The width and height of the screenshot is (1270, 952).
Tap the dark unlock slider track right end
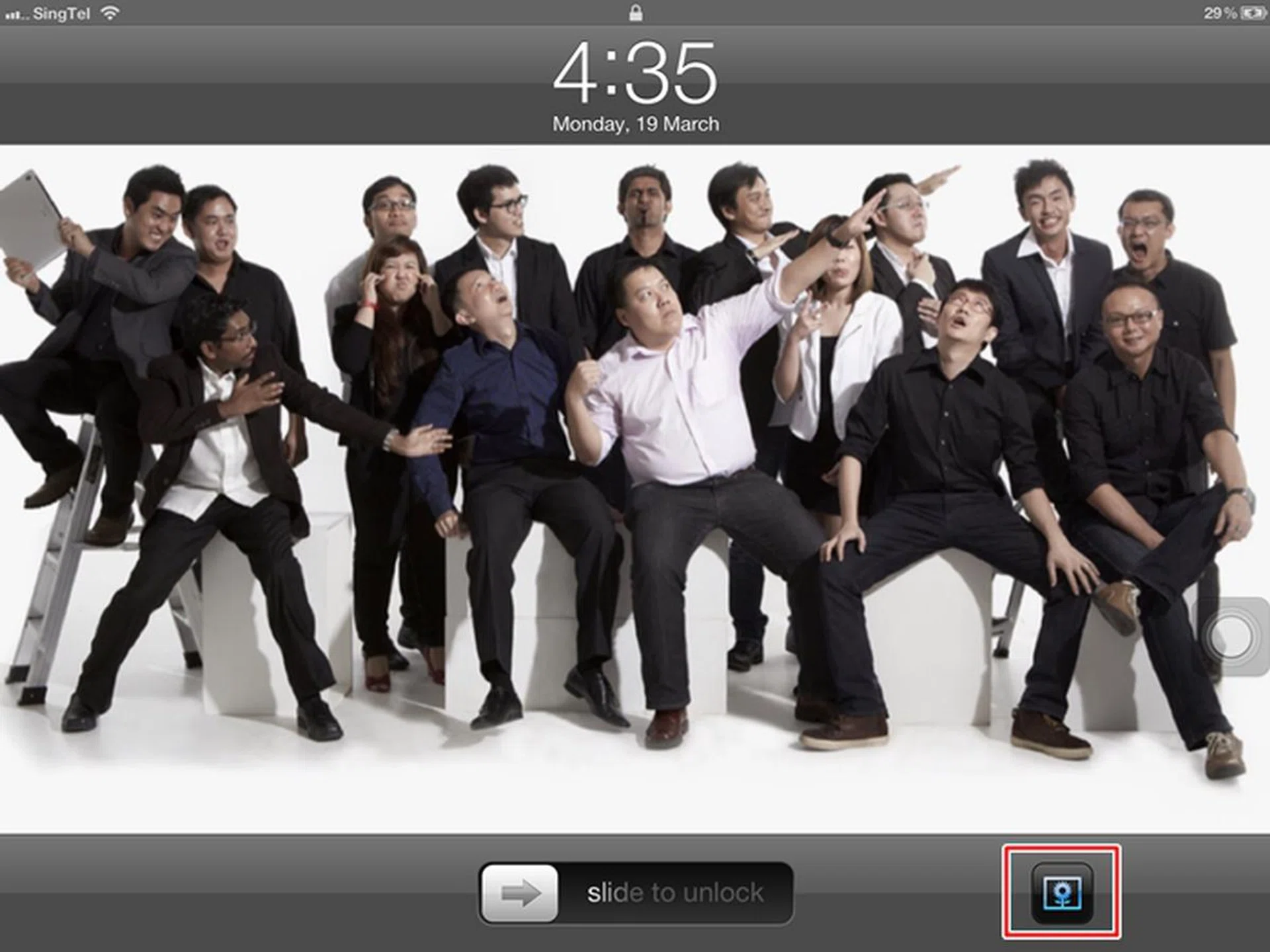click(x=781, y=893)
